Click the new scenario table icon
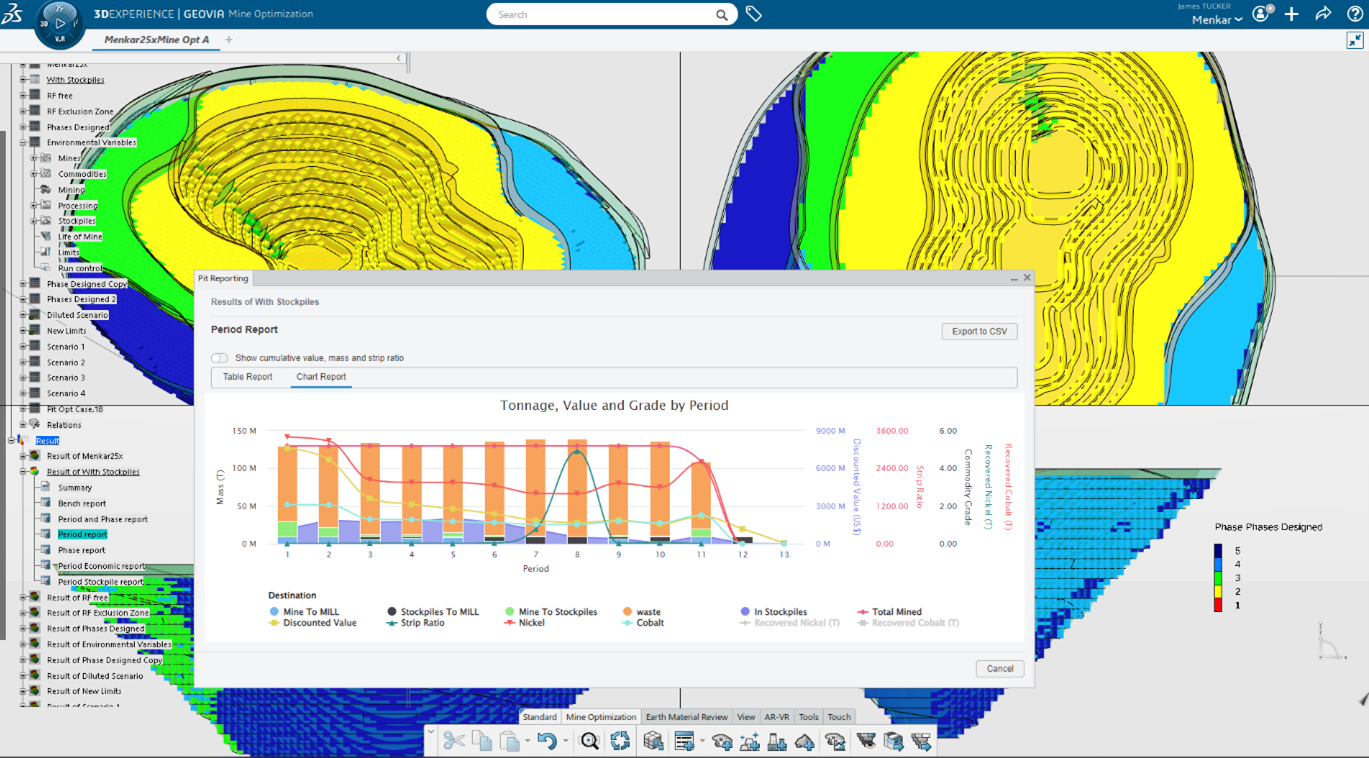The width and height of the screenshot is (1369, 758). [684, 741]
